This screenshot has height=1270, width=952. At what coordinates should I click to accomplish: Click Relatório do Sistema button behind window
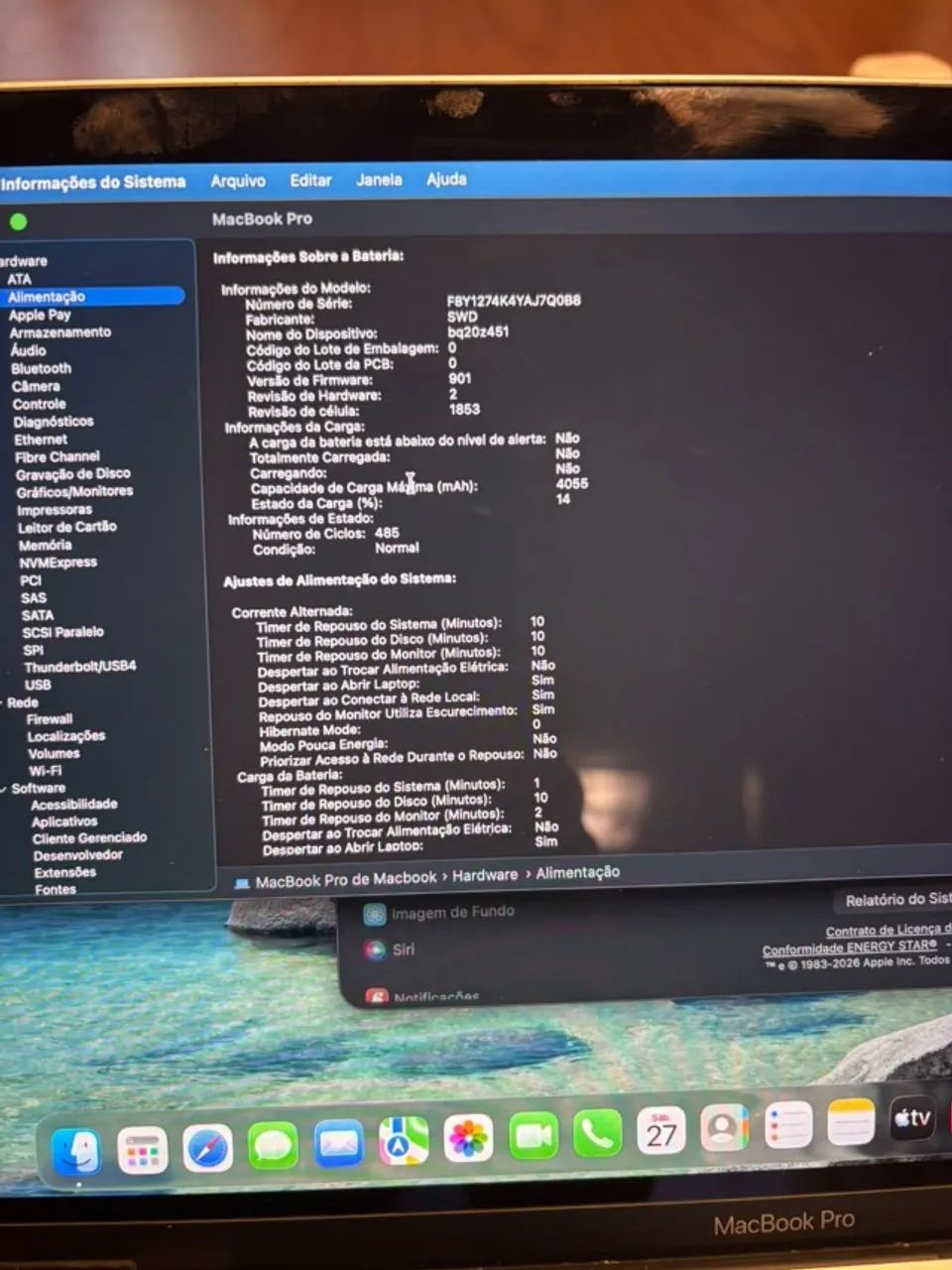point(892,900)
